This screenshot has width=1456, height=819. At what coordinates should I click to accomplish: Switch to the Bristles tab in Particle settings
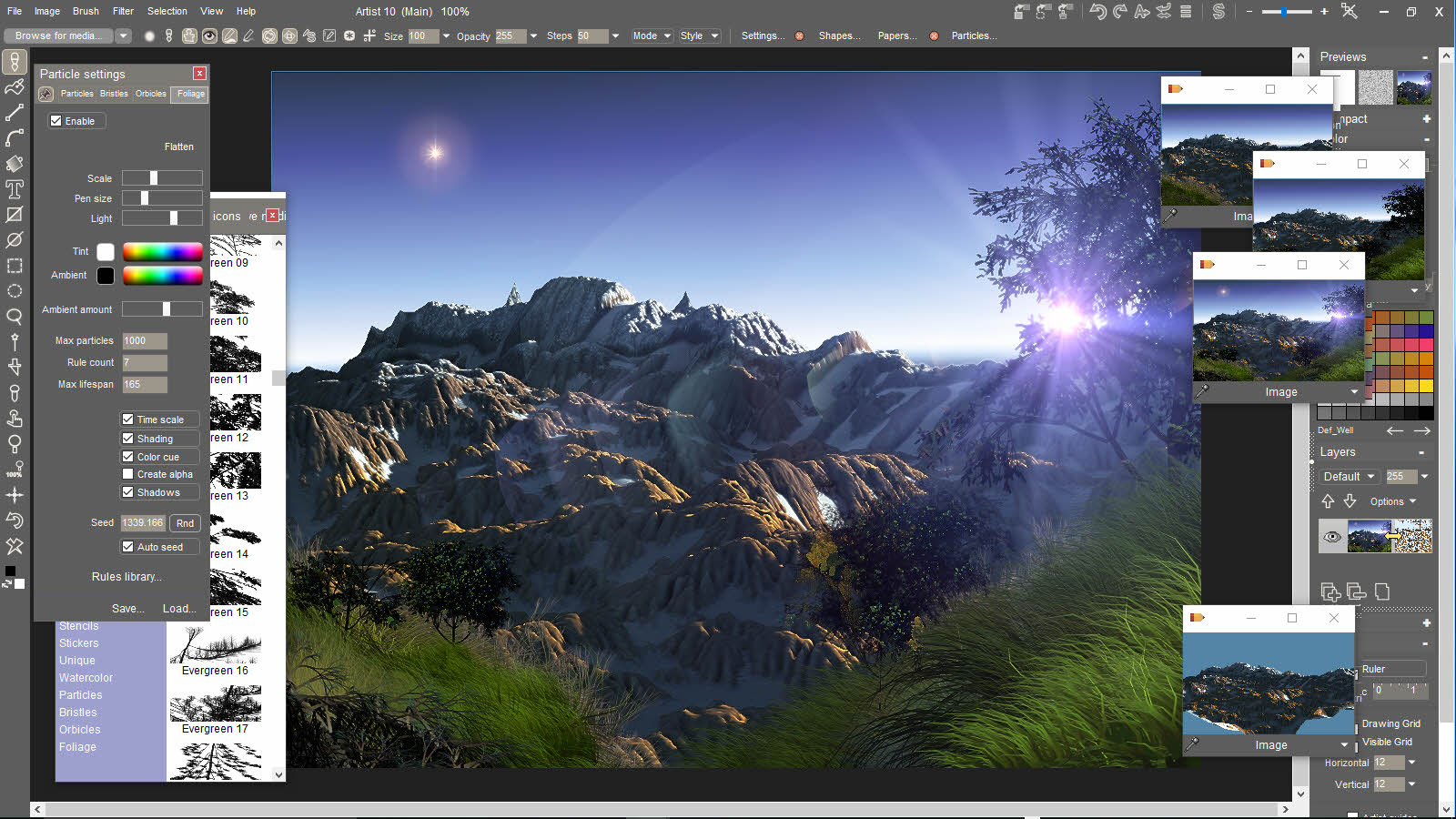(x=114, y=94)
